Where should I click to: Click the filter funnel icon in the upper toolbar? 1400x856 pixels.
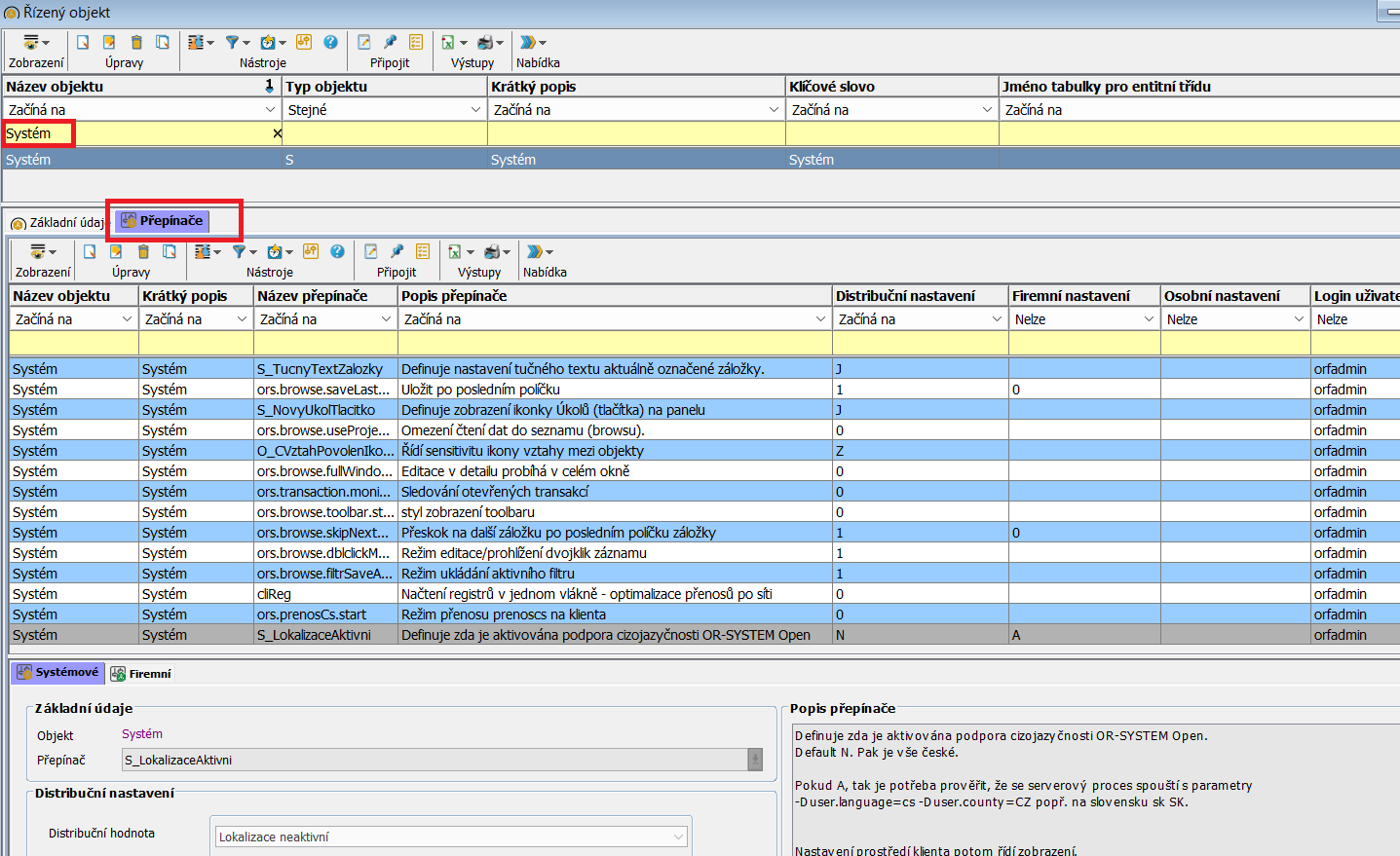pos(233,42)
